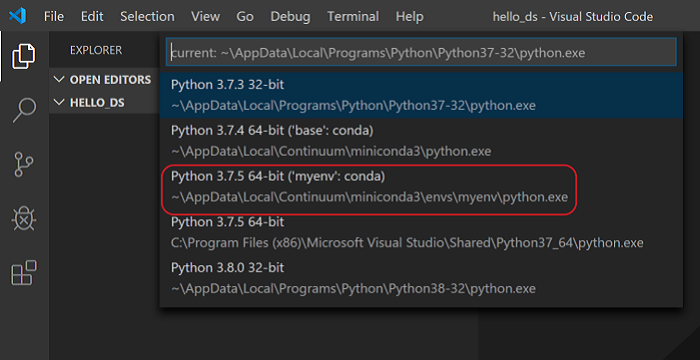Open the Help menu
Screen dimensions: 700x360
coord(409,17)
